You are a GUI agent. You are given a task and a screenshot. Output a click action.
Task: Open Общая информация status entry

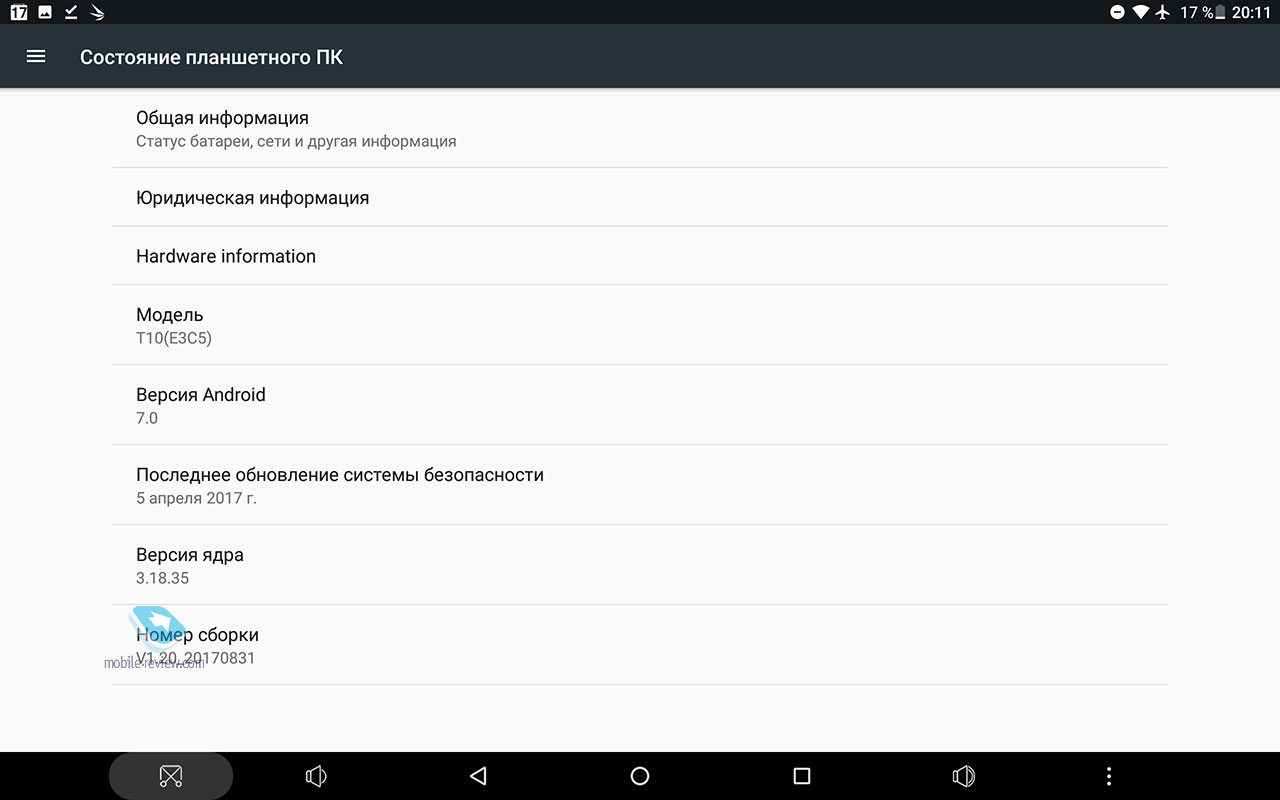coord(640,128)
